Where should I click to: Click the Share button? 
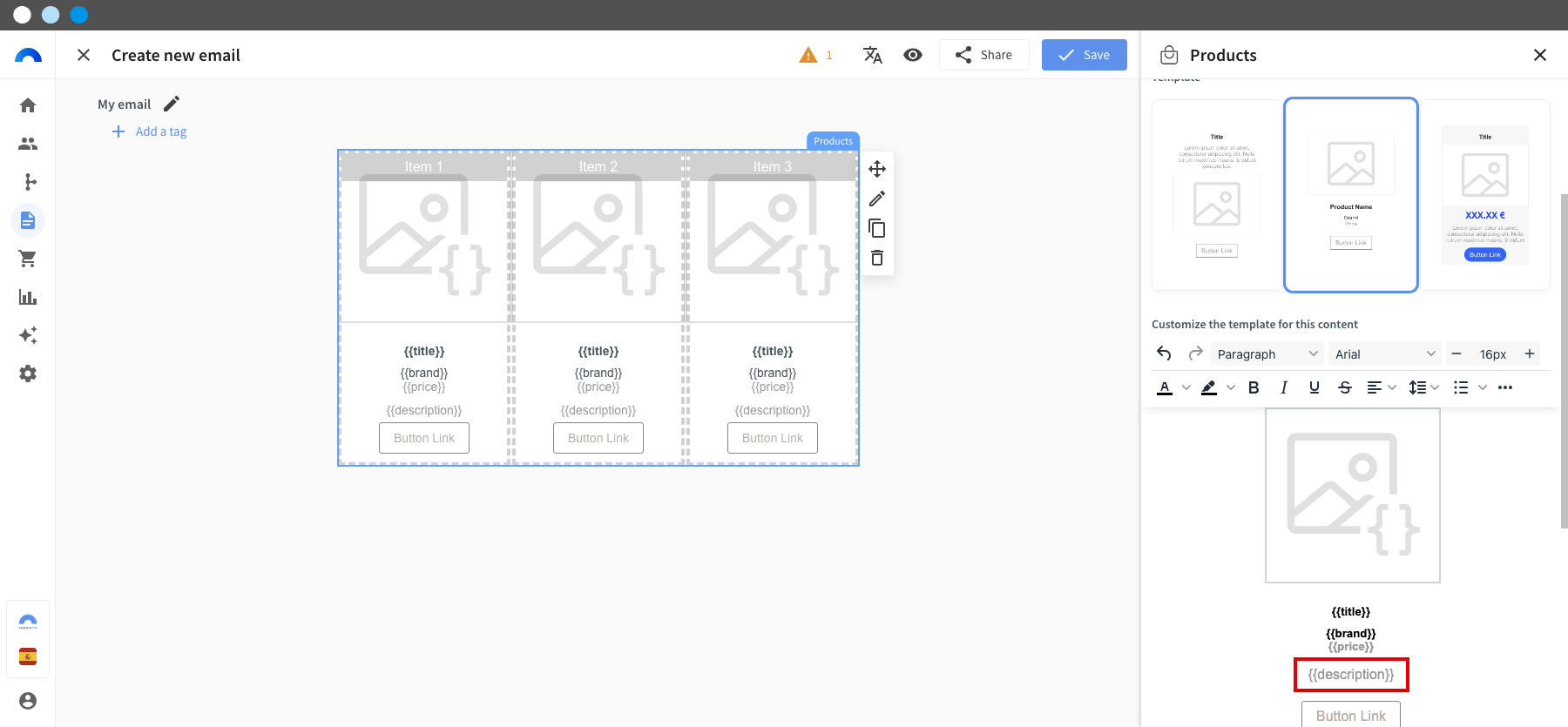tap(984, 55)
